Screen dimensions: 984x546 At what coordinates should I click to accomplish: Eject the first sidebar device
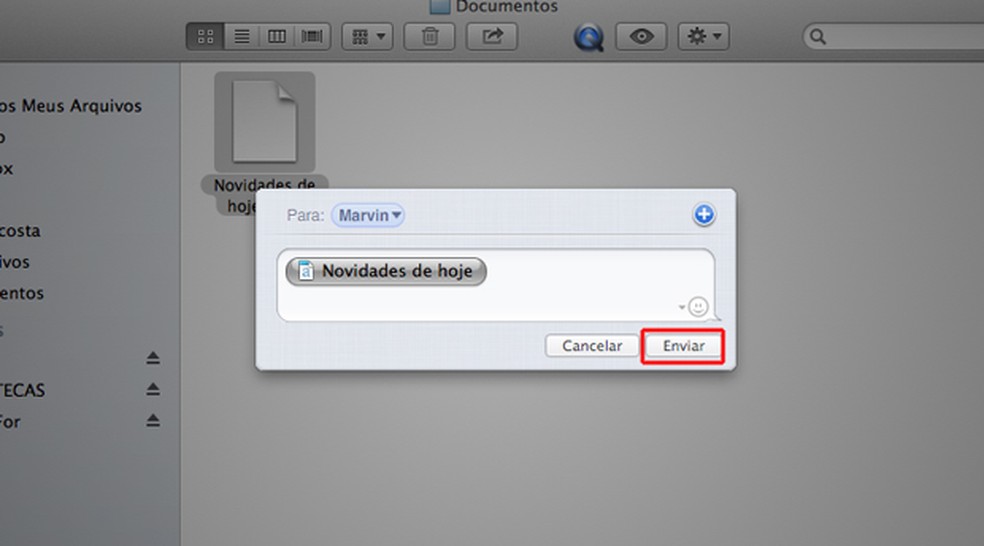tap(152, 358)
